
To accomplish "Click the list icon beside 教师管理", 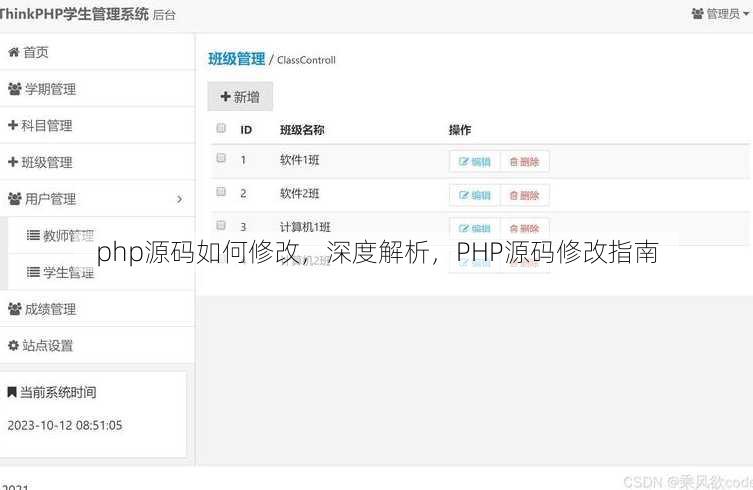I will tap(33, 235).
